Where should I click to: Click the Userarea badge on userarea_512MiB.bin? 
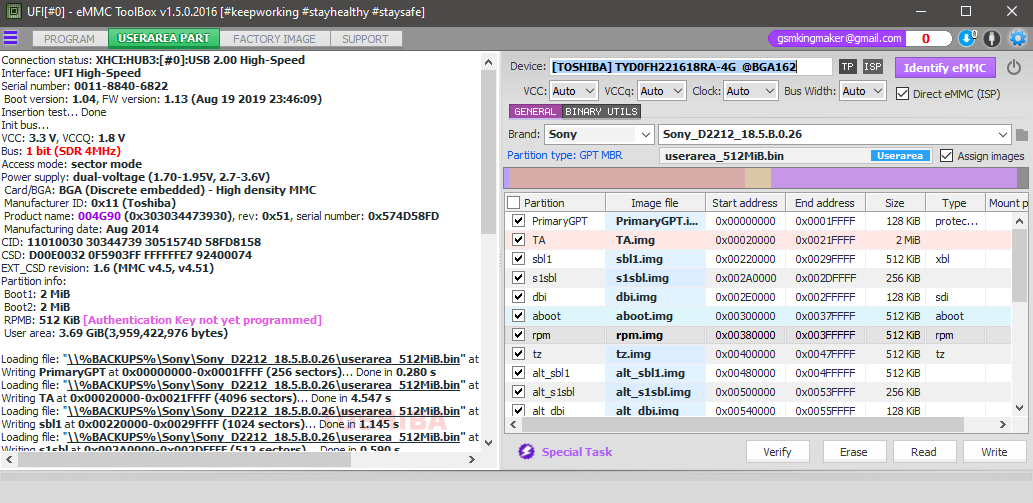coord(901,156)
